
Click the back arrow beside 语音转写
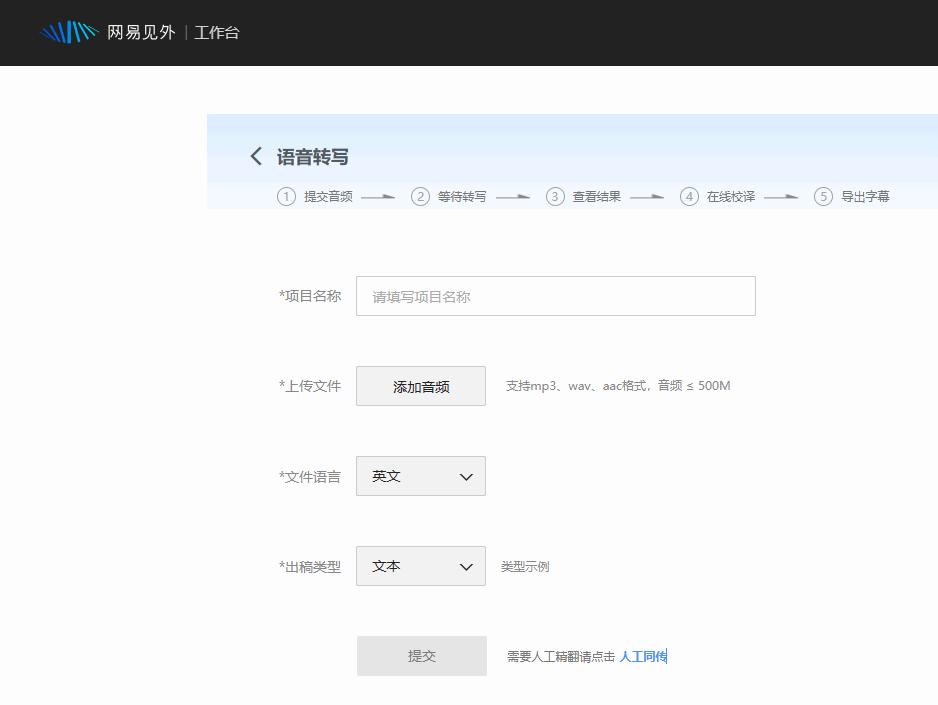click(256, 157)
